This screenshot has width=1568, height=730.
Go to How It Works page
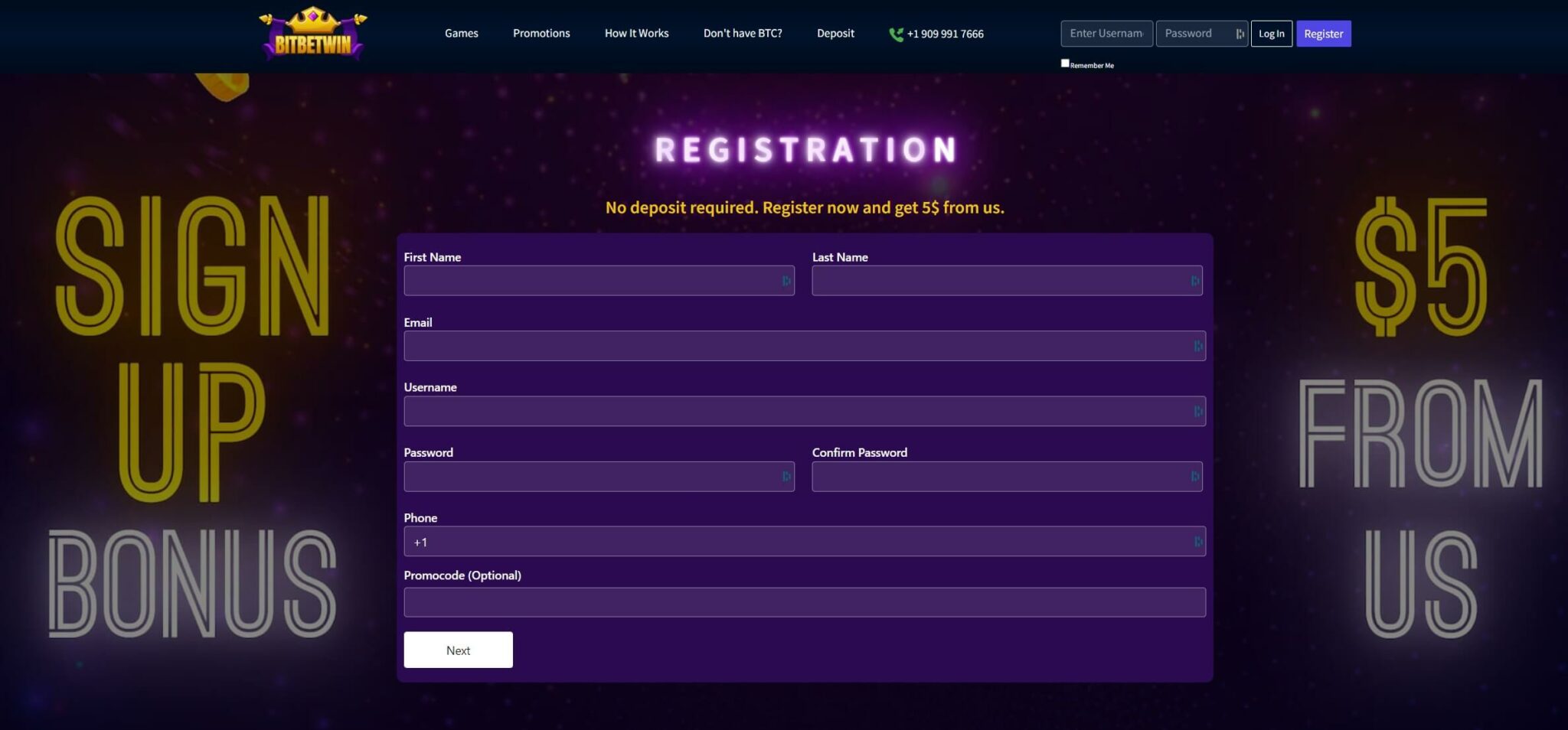pyautogui.click(x=636, y=34)
